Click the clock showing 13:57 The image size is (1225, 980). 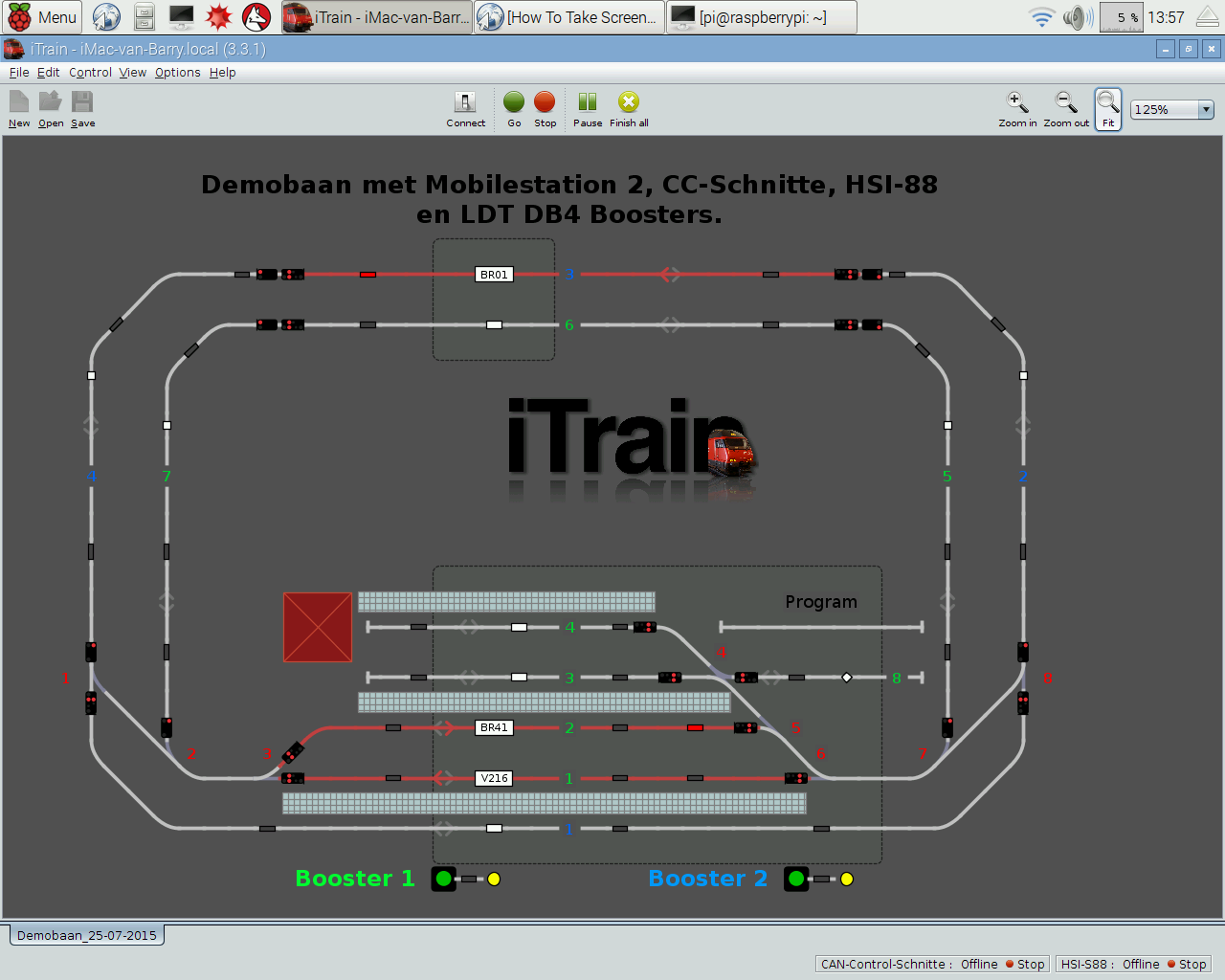(x=1166, y=17)
